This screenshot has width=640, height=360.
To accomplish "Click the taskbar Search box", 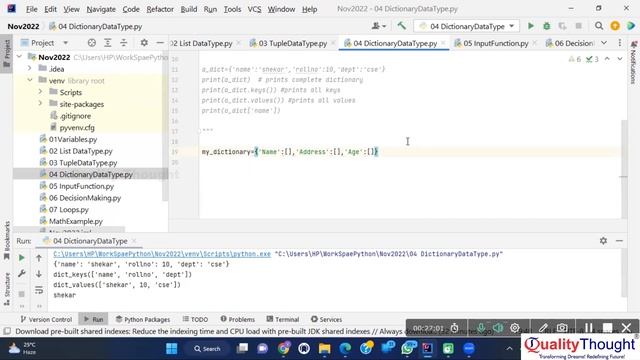I will [207, 349].
